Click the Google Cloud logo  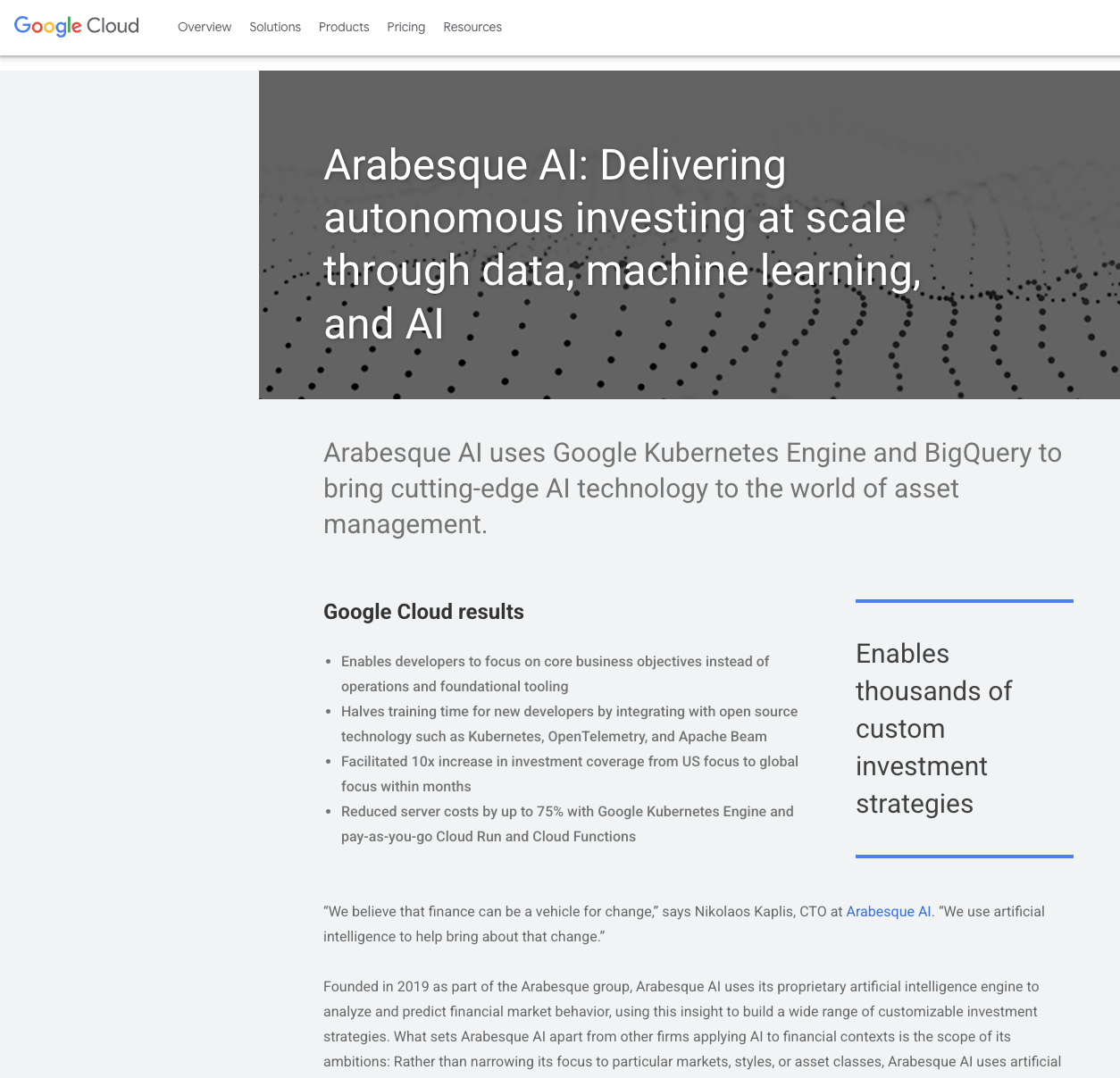coord(76,26)
